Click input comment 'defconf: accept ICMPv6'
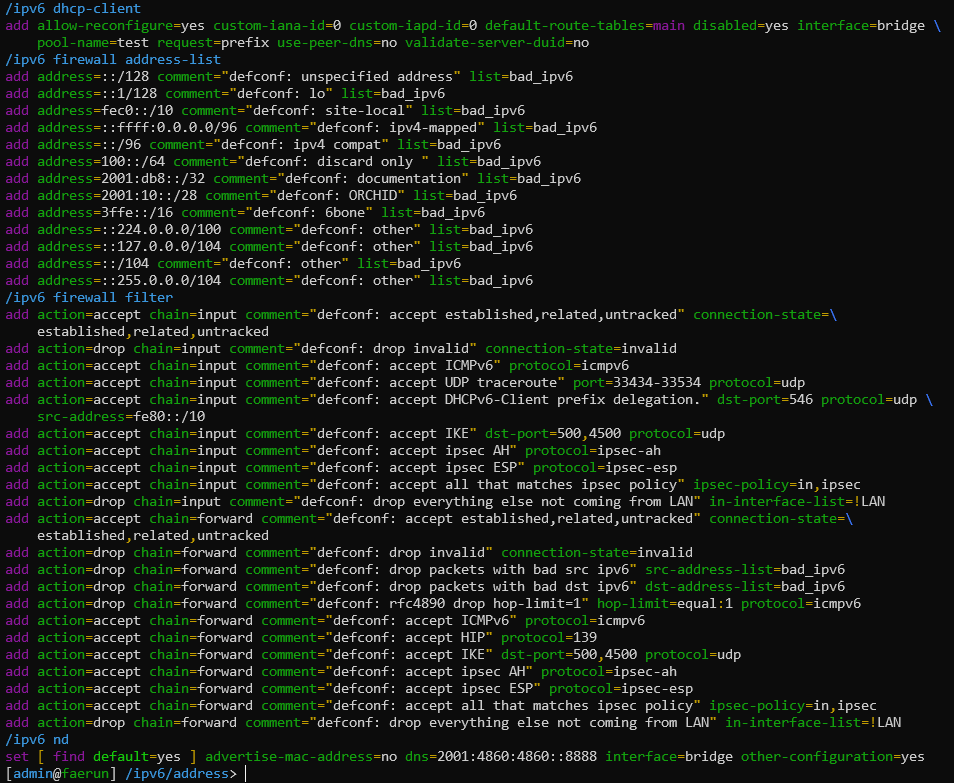Screen dimensions: 954x783 coord(405,366)
